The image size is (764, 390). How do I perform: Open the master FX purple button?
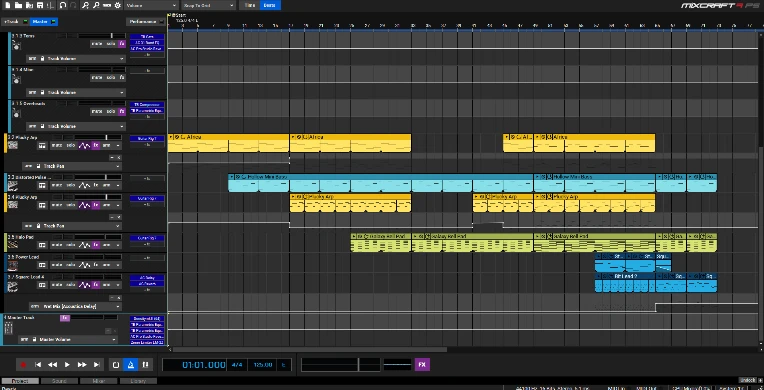pyautogui.click(x=422, y=364)
